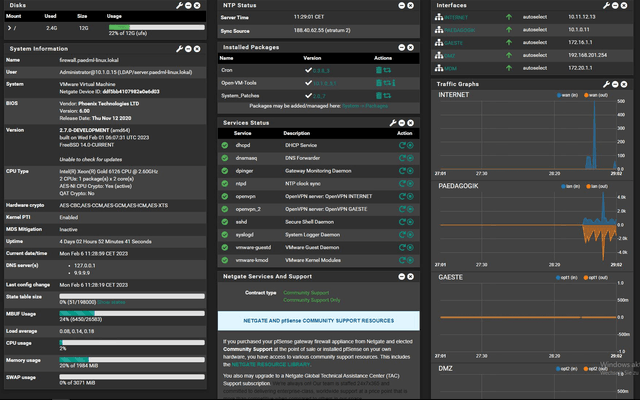Remove the Cron package via trash icon
The width and height of the screenshot is (640, 400).
coord(379,70)
